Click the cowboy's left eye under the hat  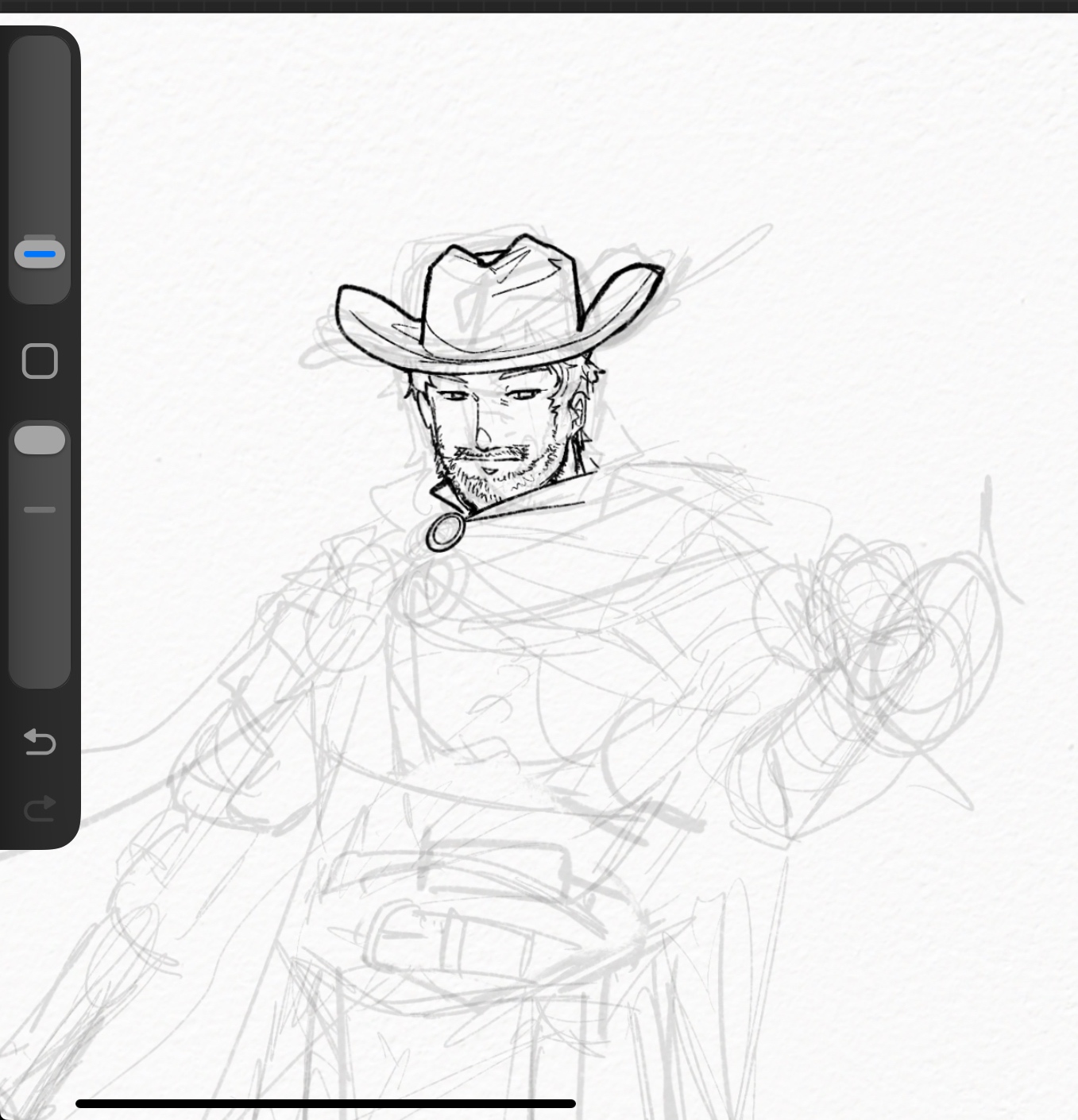(450, 396)
